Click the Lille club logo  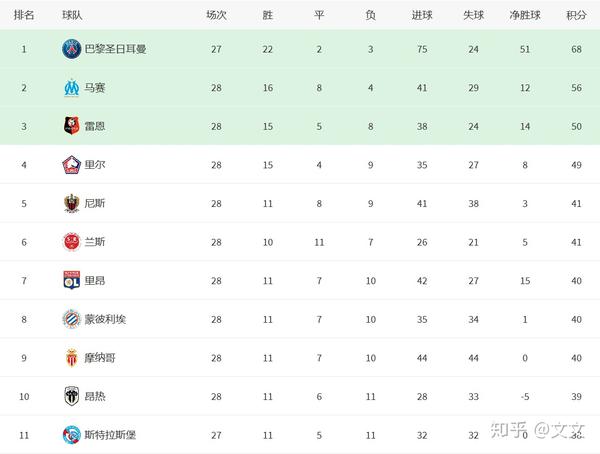(72, 165)
